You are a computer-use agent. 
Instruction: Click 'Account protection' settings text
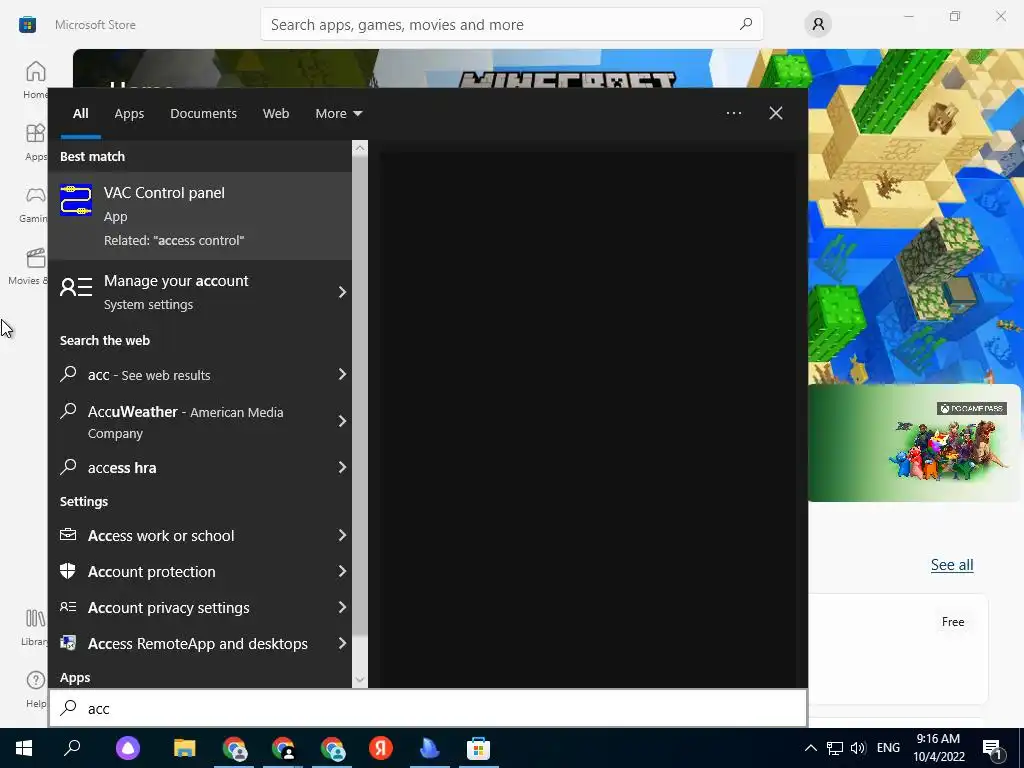point(152,571)
